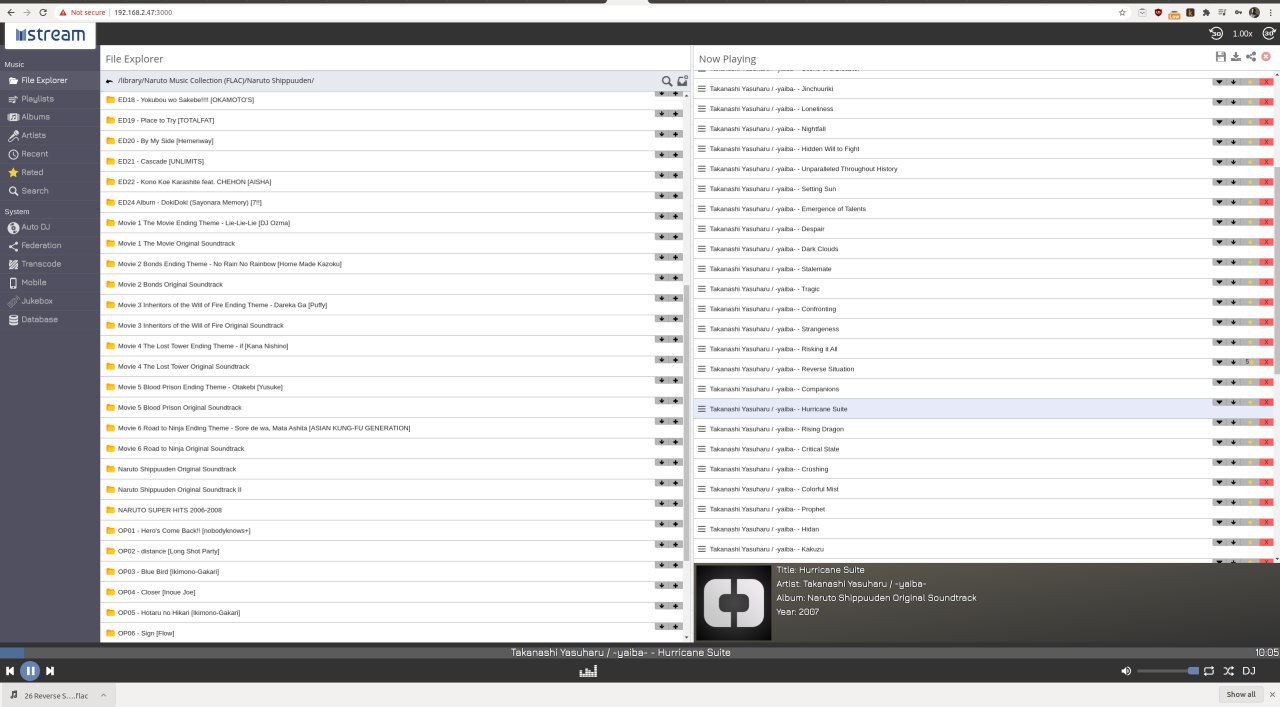
Task: Click Show all downloads button
Action: pyautogui.click(x=1241, y=694)
